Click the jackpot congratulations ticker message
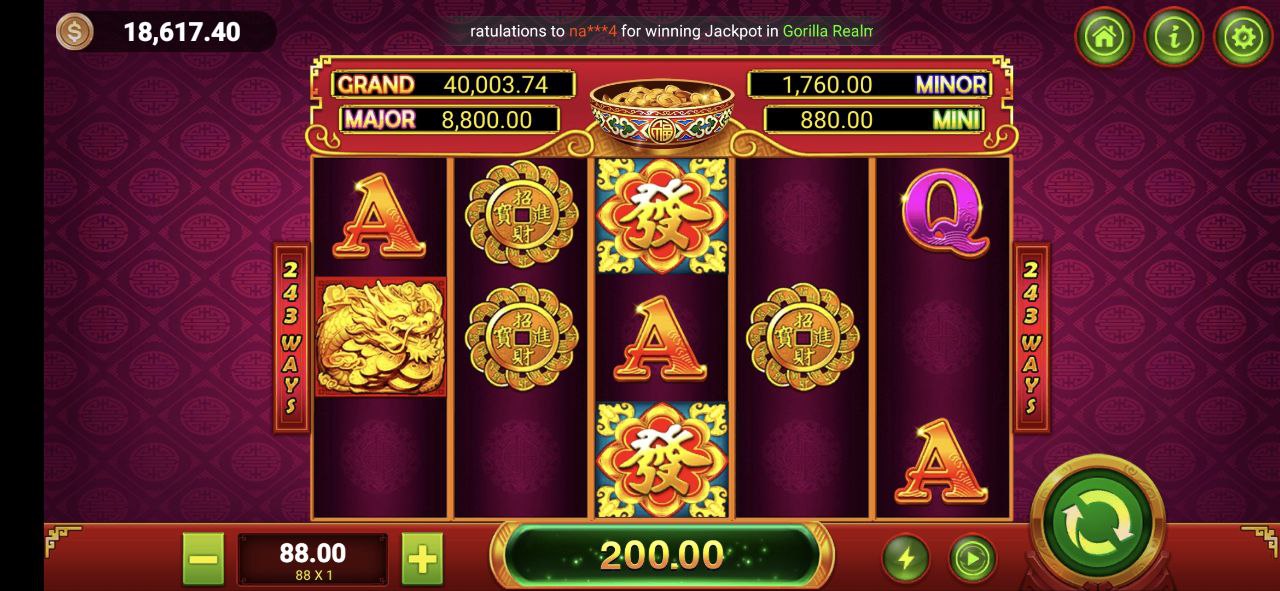This screenshot has width=1280, height=591. pos(672,31)
